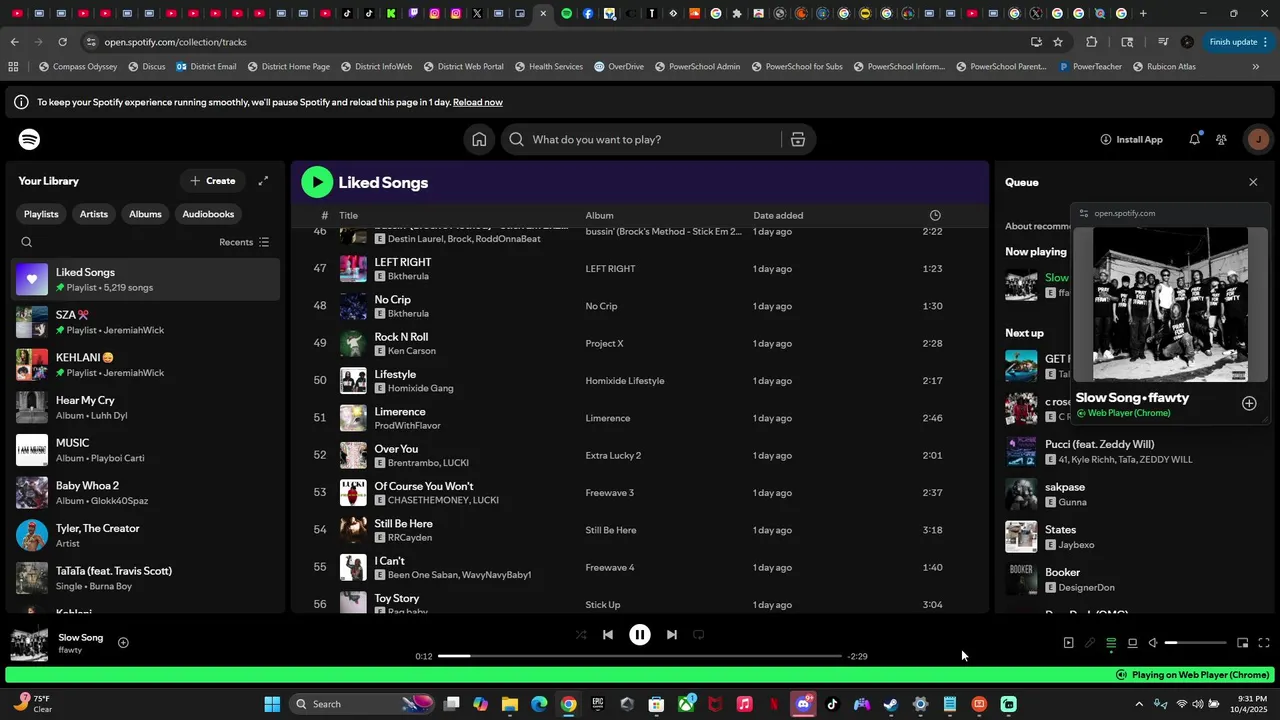The width and height of the screenshot is (1280, 720).
Task: Select the Limerence song title
Action: point(400,411)
